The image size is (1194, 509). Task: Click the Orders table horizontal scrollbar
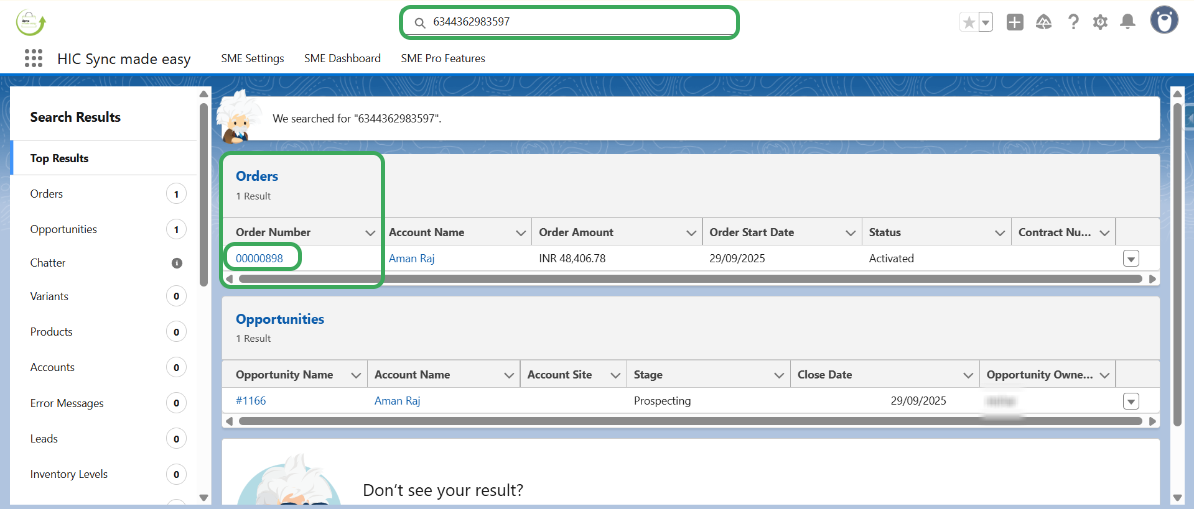[691, 279]
